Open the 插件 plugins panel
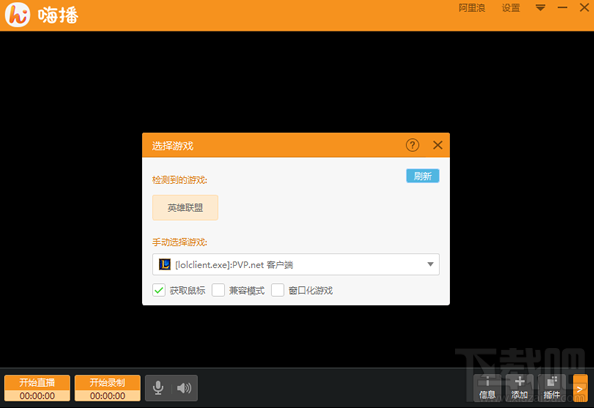Viewport: 594px width, 408px height. pyautogui.click(x=552, y=388)
